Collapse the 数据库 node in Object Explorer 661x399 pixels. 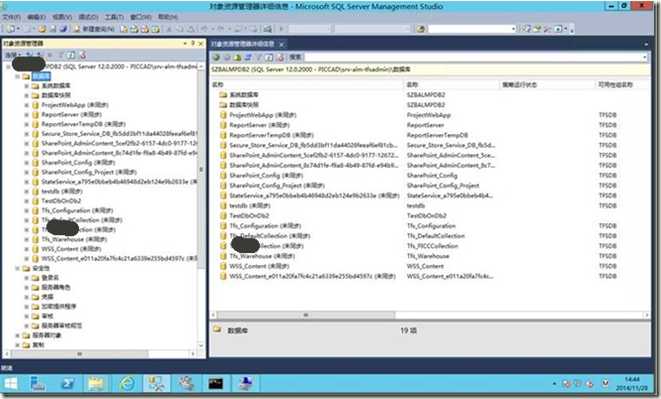(x=17, y=76)
